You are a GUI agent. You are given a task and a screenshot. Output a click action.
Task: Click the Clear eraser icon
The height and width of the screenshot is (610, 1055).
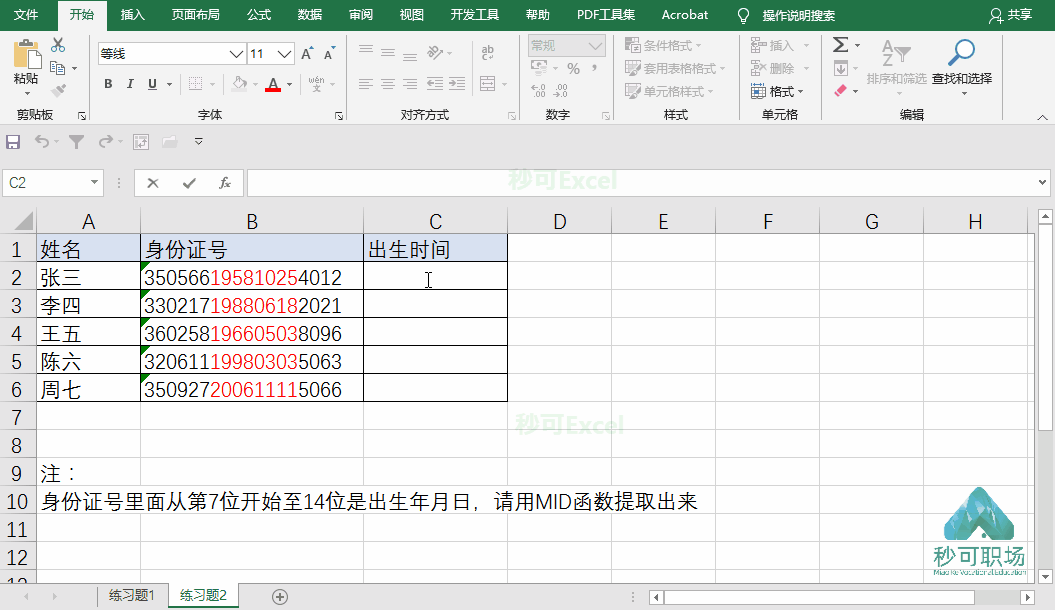tap(840, 90)
